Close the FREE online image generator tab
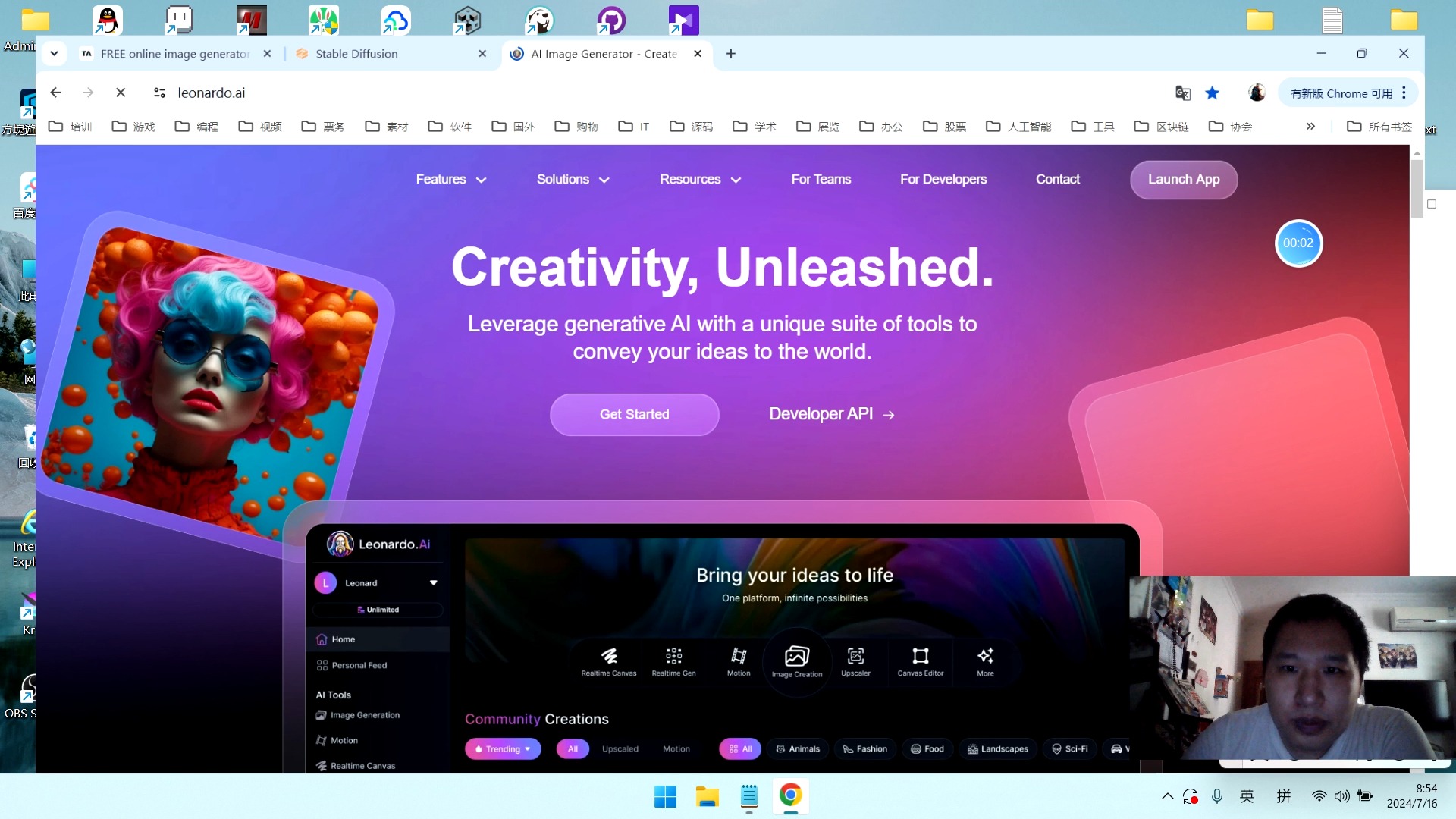This screenshot has width=1456, height=819. pos(267,54)
